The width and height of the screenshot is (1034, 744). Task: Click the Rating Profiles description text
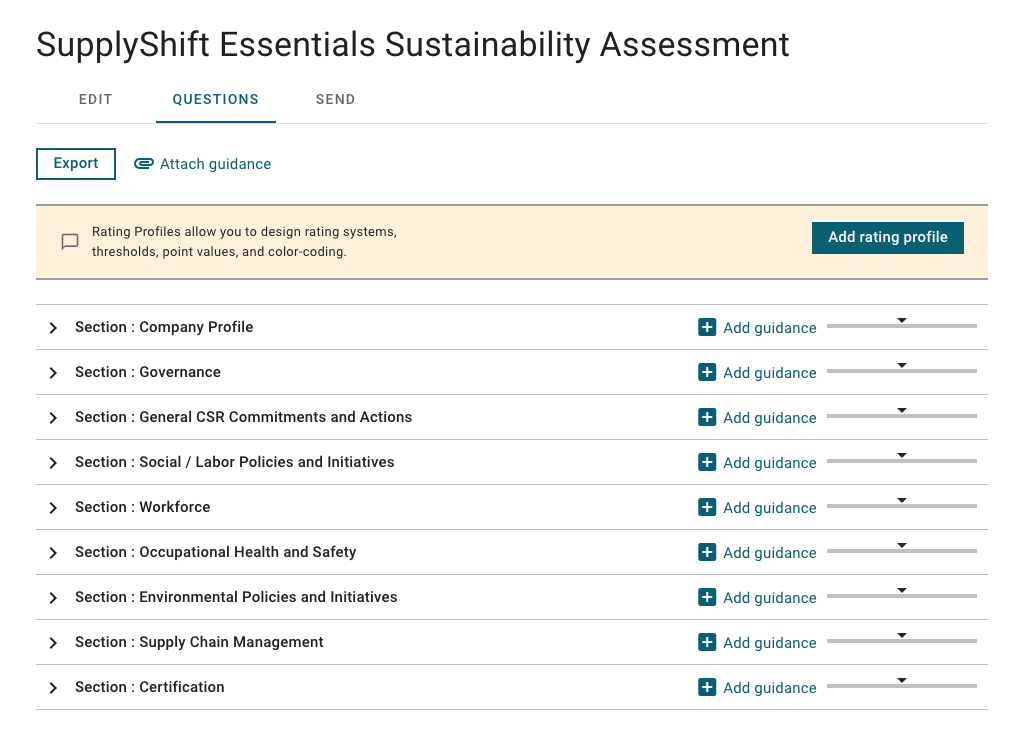[x=244, y=241]
